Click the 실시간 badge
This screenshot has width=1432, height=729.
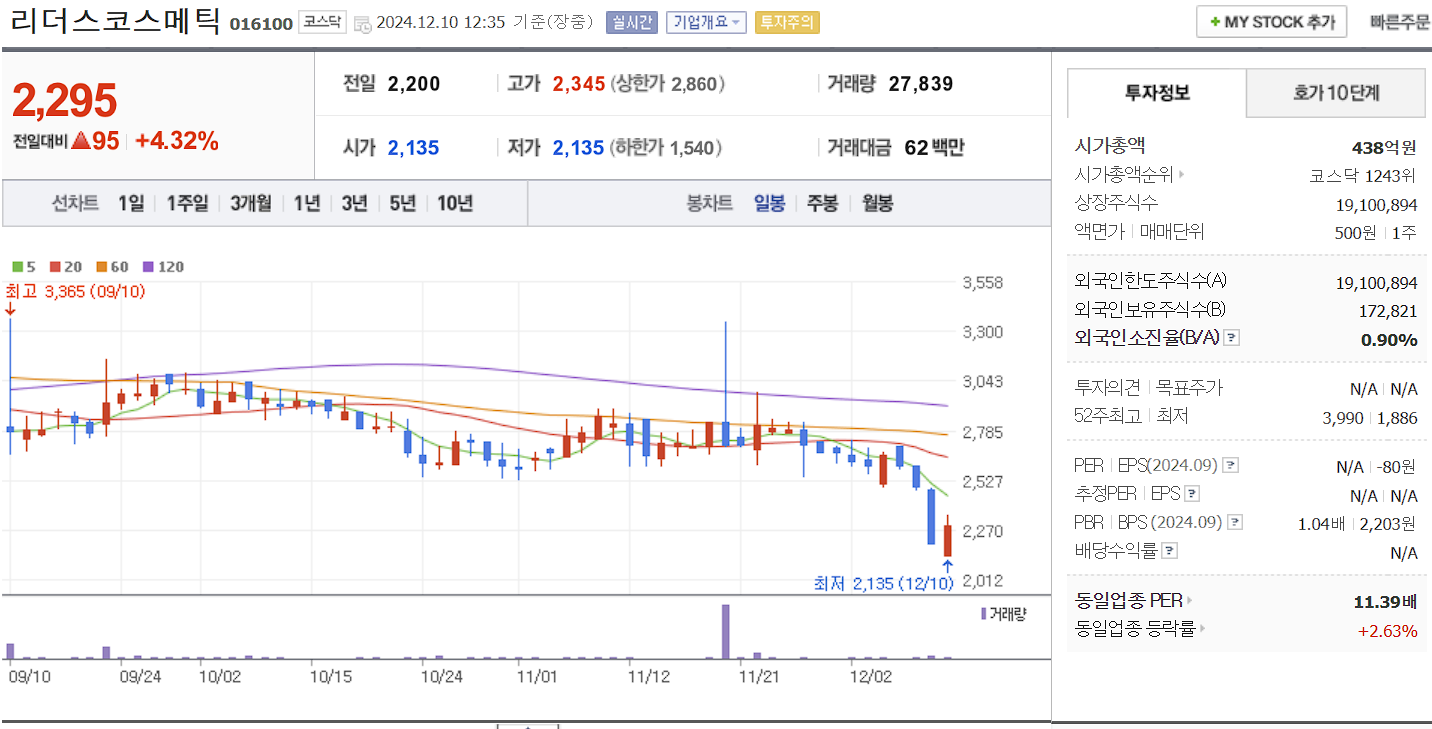(x=630, y=21)
